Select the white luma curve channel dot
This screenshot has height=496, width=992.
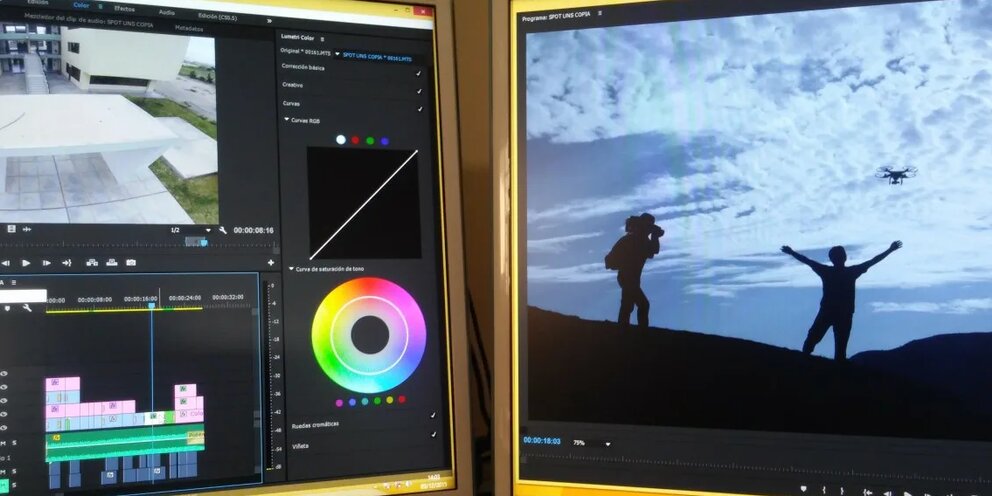[x=341, y=139]
